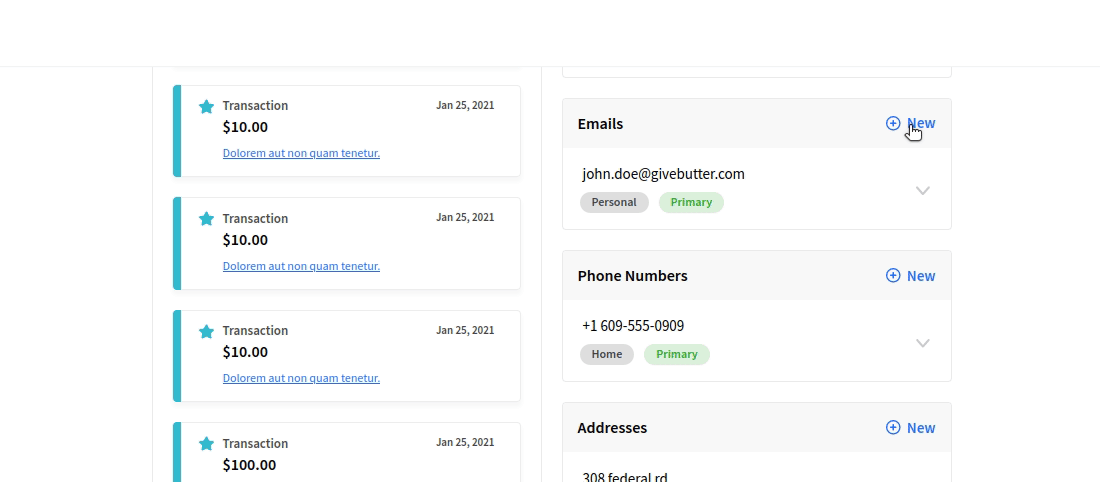Add a new address via New
The image size is (1100, 482).
[x=920, y=428]
